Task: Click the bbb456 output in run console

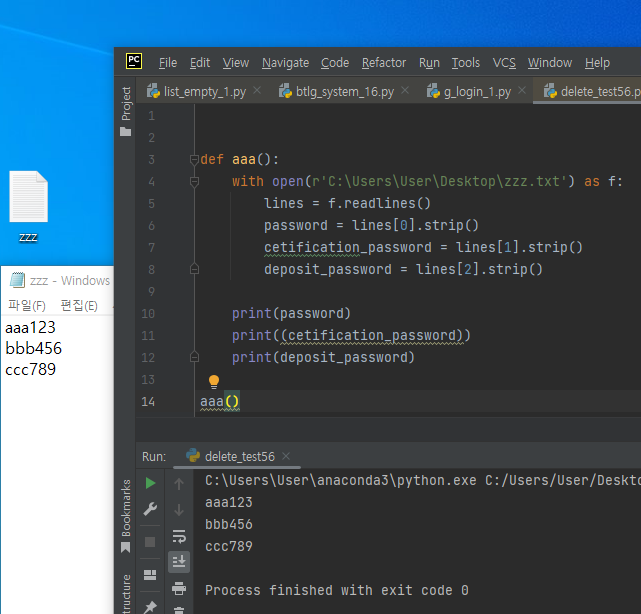Action: (229, 524)
